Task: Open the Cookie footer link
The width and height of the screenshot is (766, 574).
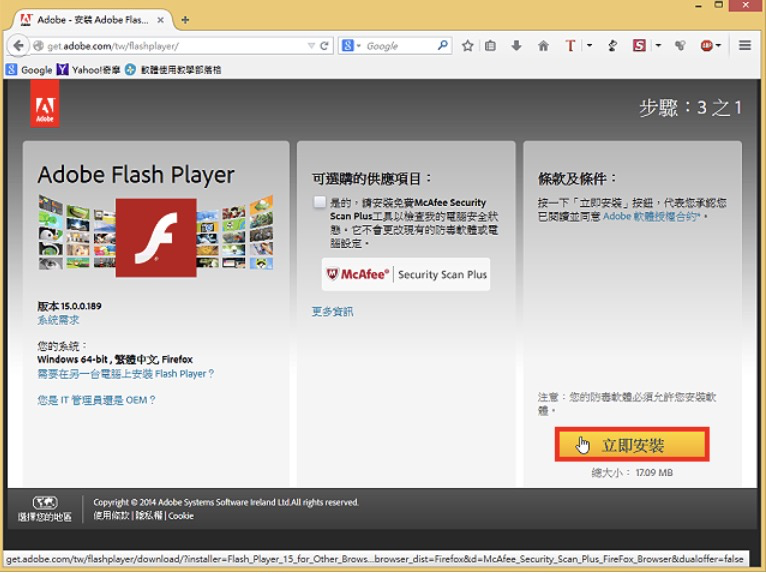Action: pyautogui.click(x=181, y=516)
